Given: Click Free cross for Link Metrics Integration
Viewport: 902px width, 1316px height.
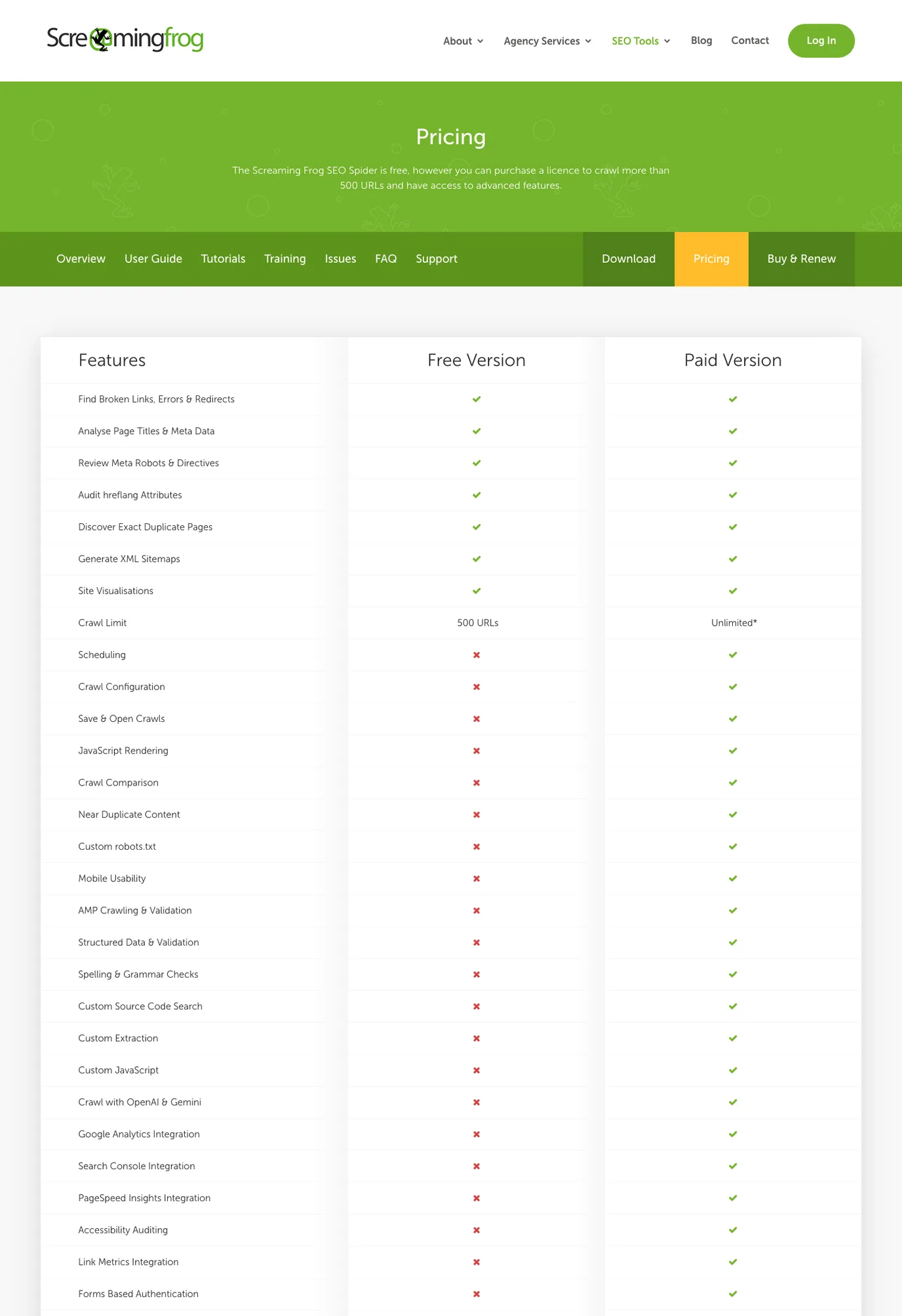Looking at the screenshot, I should 477,1262.
